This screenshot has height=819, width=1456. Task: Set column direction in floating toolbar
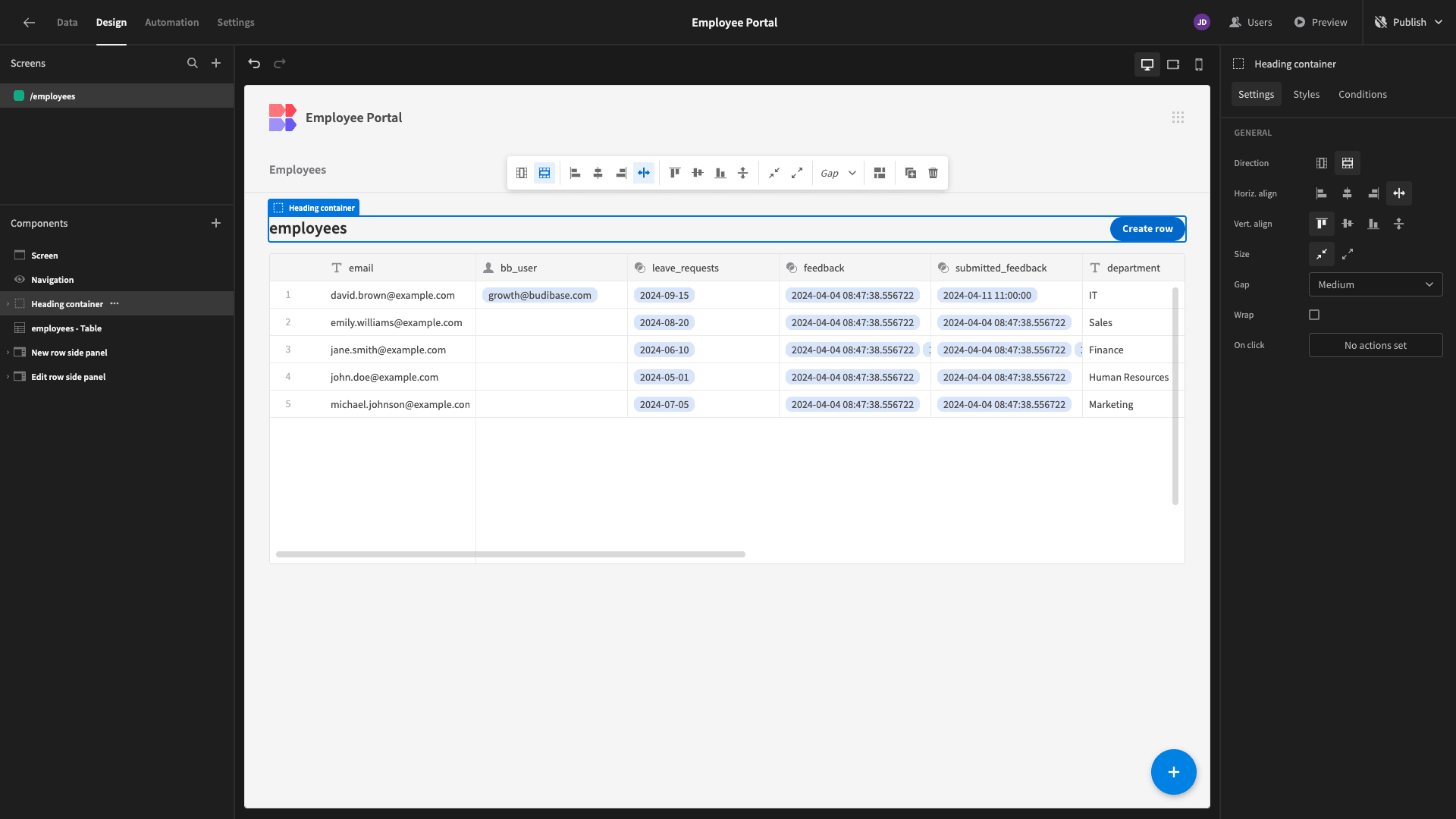pos(522,173)
